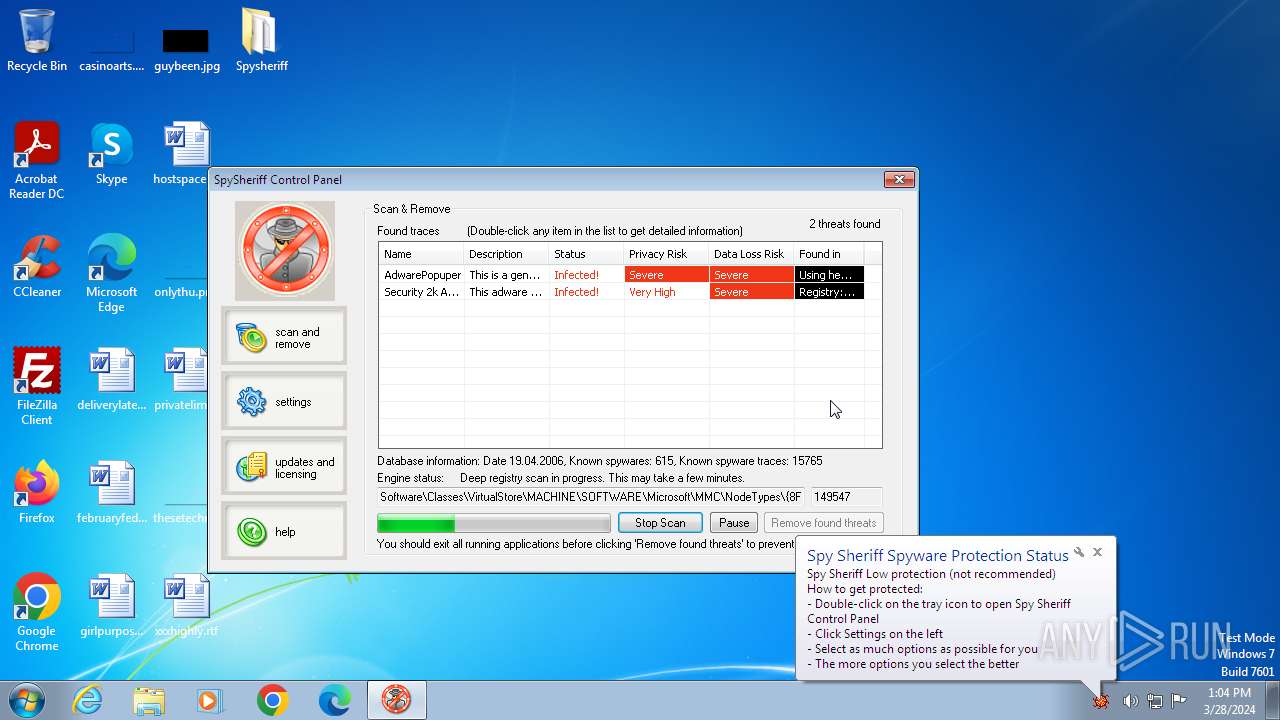Click the SpySheriff logo image

tap(285, 251)
